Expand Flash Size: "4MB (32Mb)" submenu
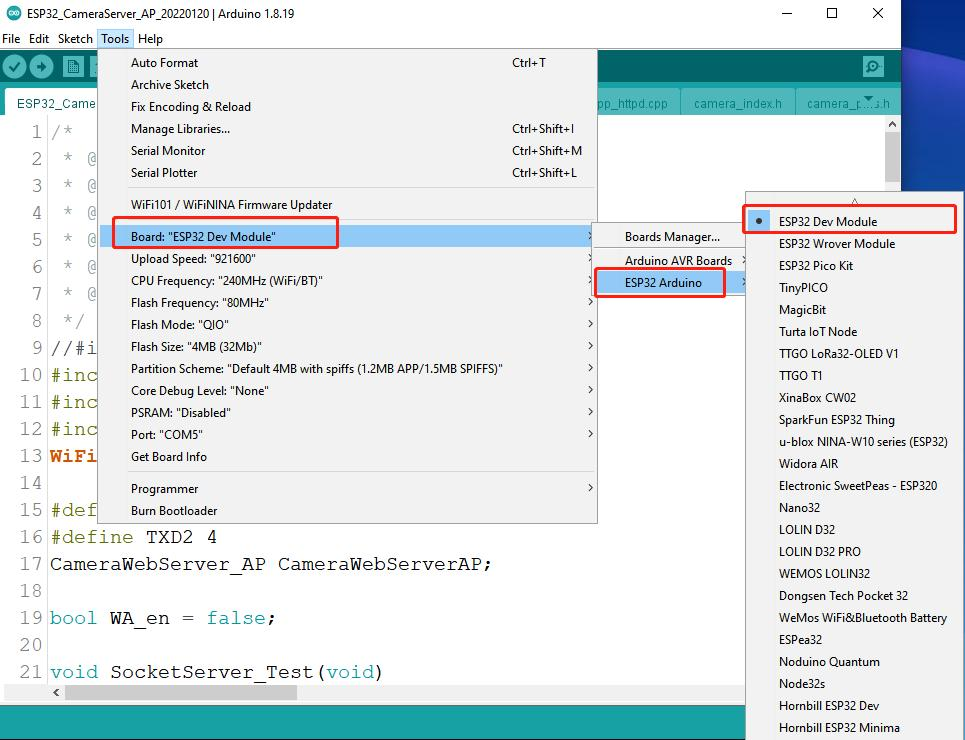Screen dimensions: 965x740 coord(348,347)
